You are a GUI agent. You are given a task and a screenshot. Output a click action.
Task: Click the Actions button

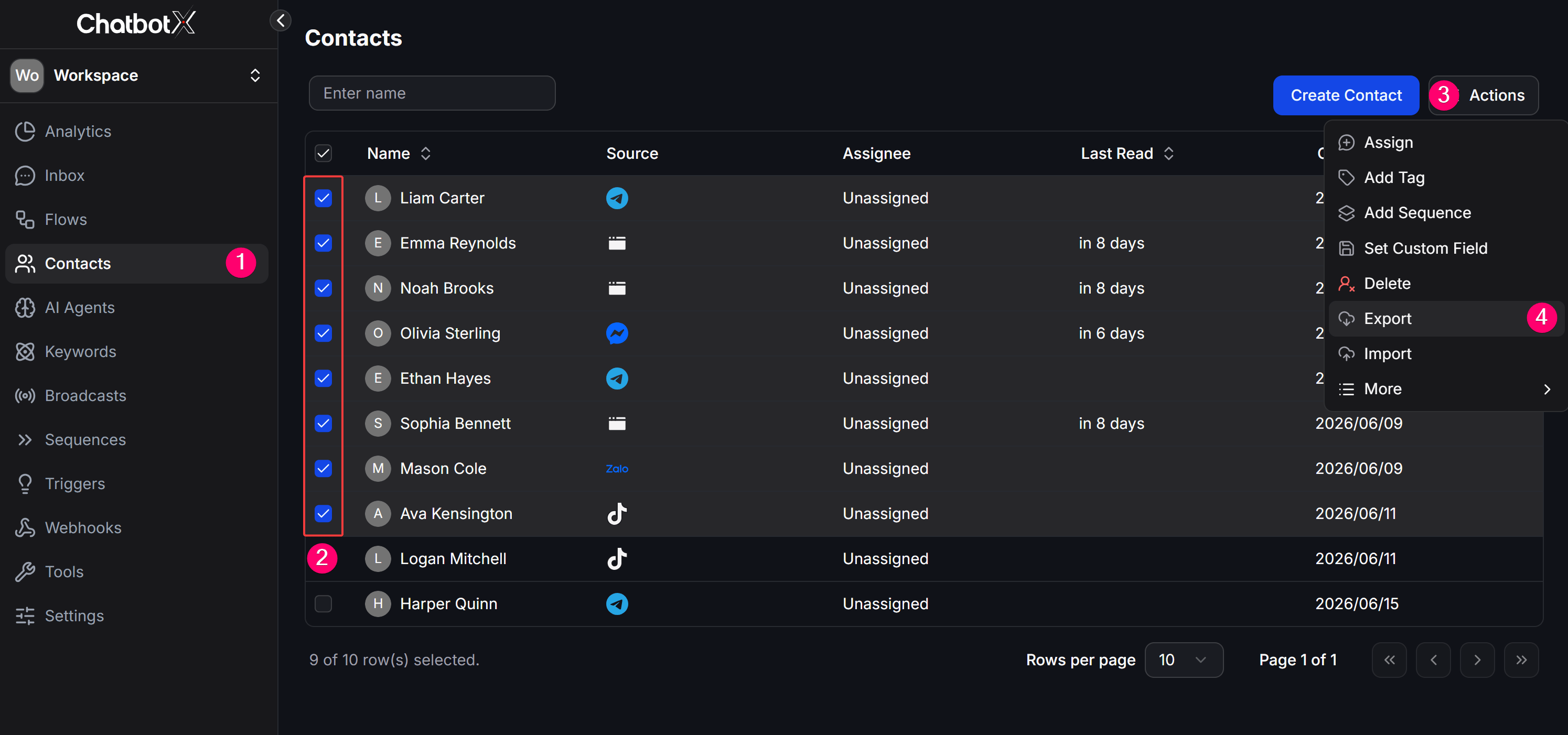click(1484, 95)
